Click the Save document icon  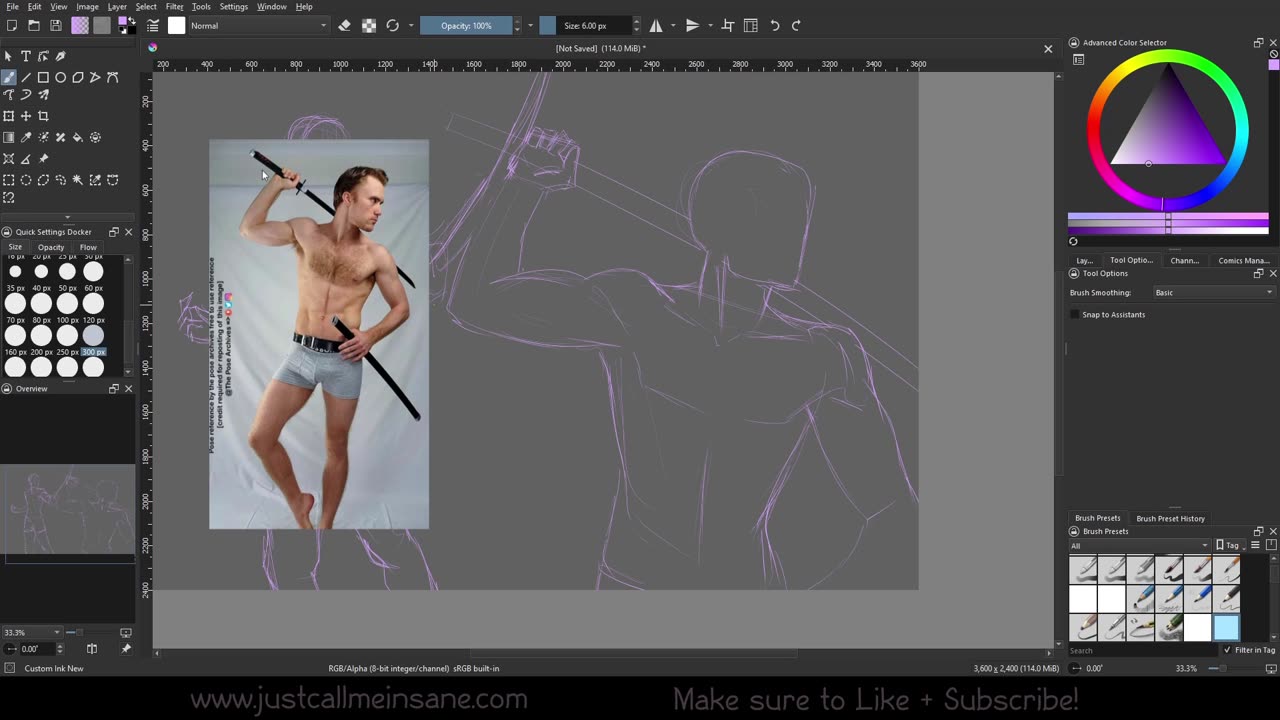[56, 26]
